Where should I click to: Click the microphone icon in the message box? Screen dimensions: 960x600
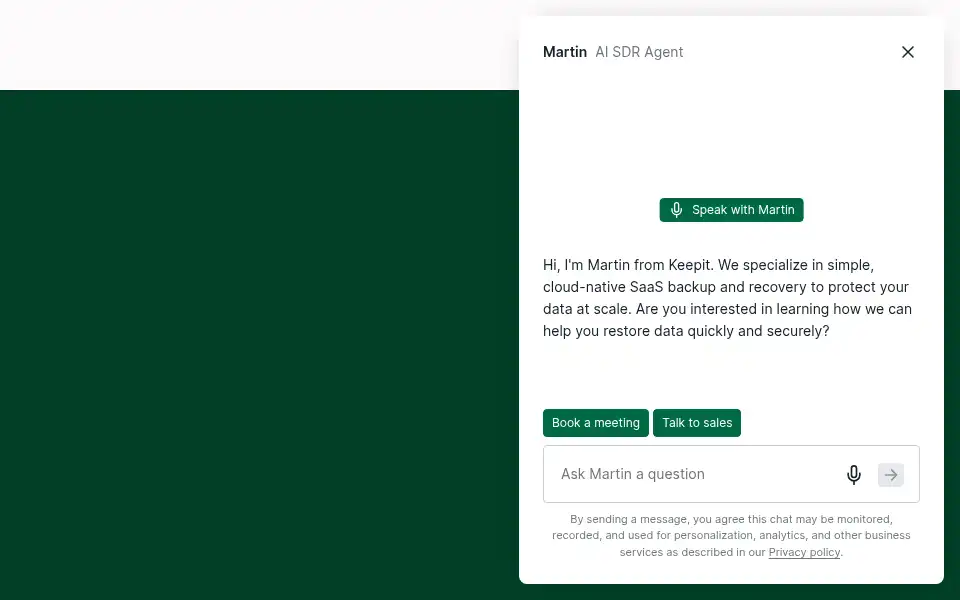(x=853, y=474)
